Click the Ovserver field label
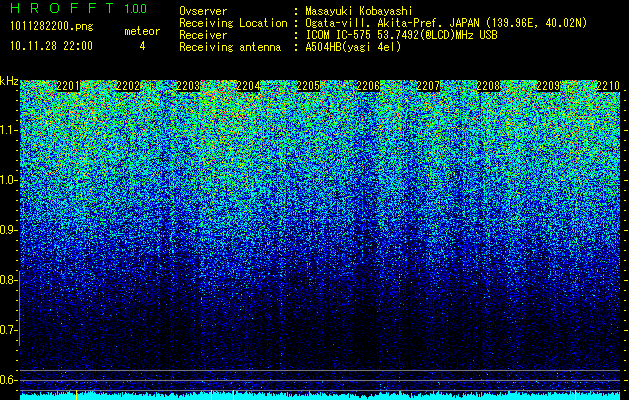 click(x=203, y=11)
